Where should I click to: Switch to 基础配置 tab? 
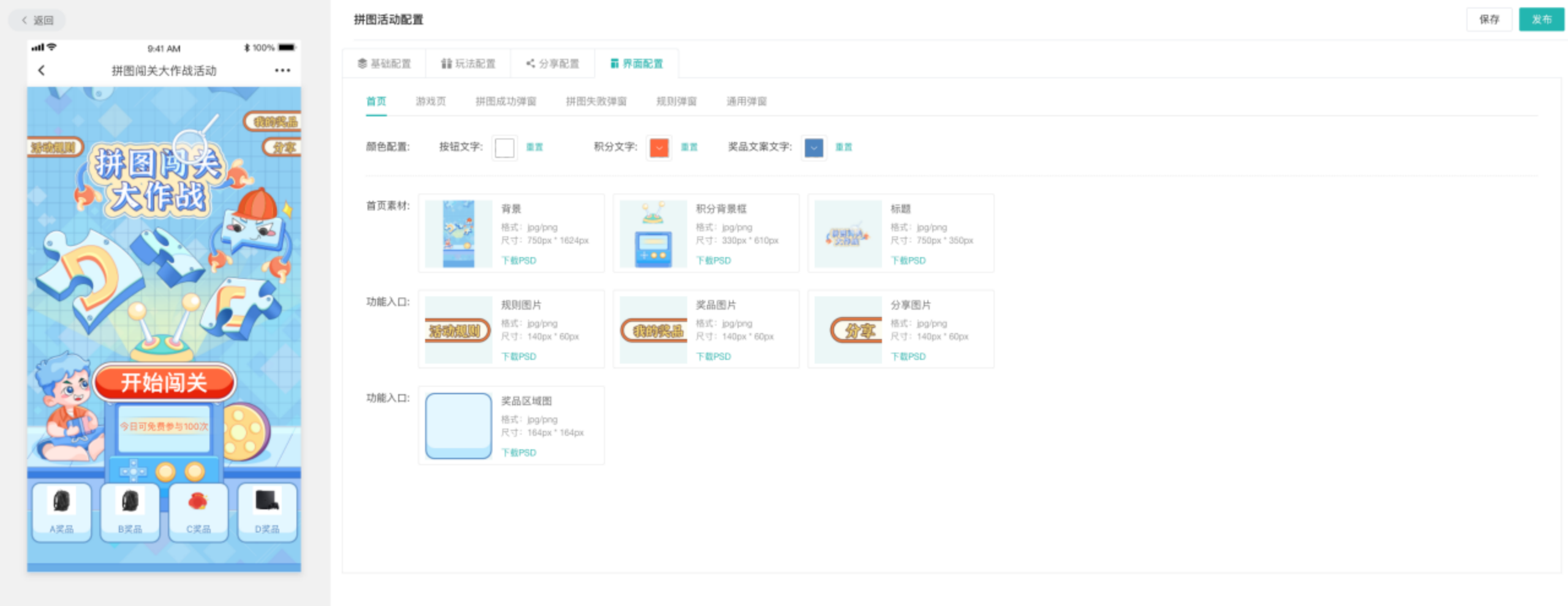[x=384, y=64]
